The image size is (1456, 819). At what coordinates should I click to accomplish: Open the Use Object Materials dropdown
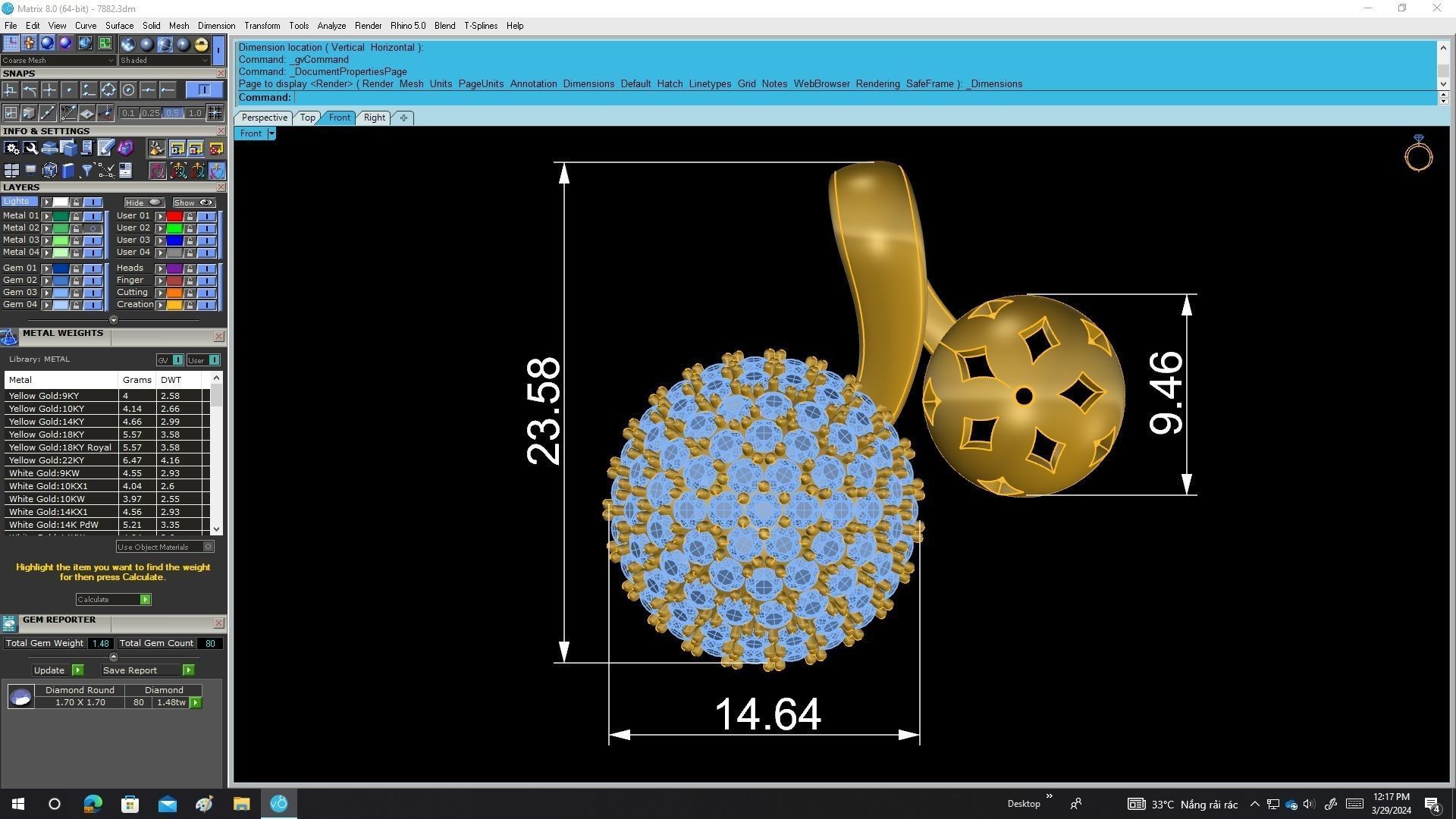pyautogui.click(x=165, y=546)
